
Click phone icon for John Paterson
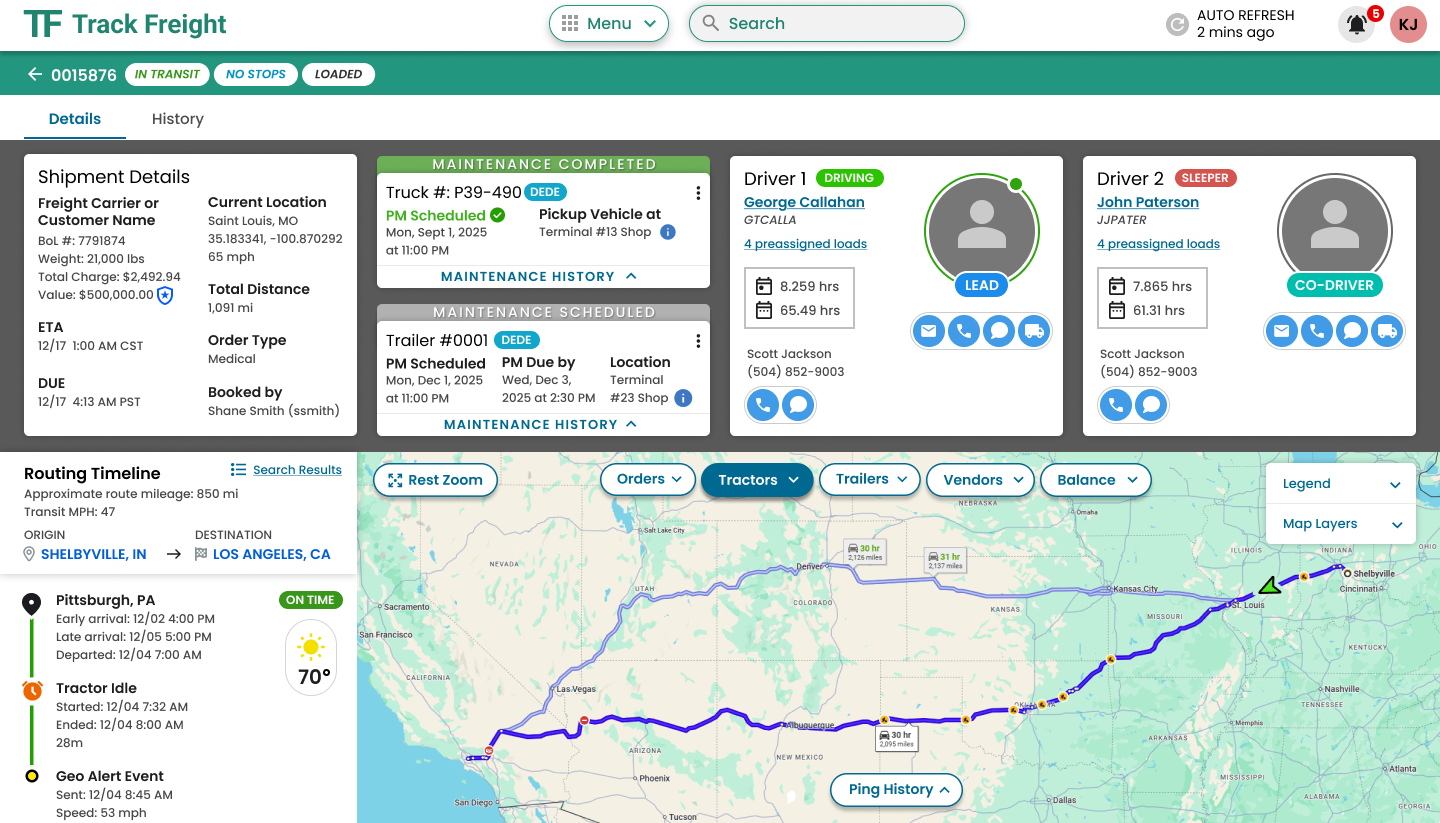pyautogui.click(x=1317, y=330)
